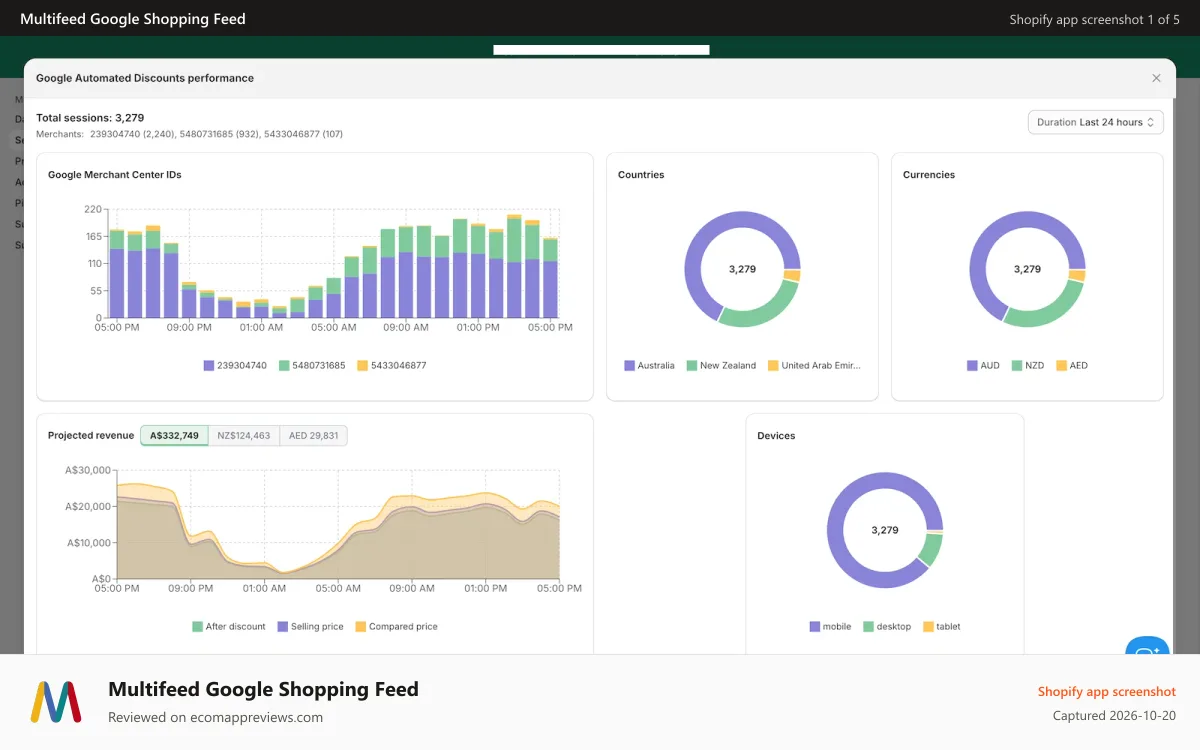Click the Multifeed app logo icon
1200x750 pixels.
[x=56, y=702]
